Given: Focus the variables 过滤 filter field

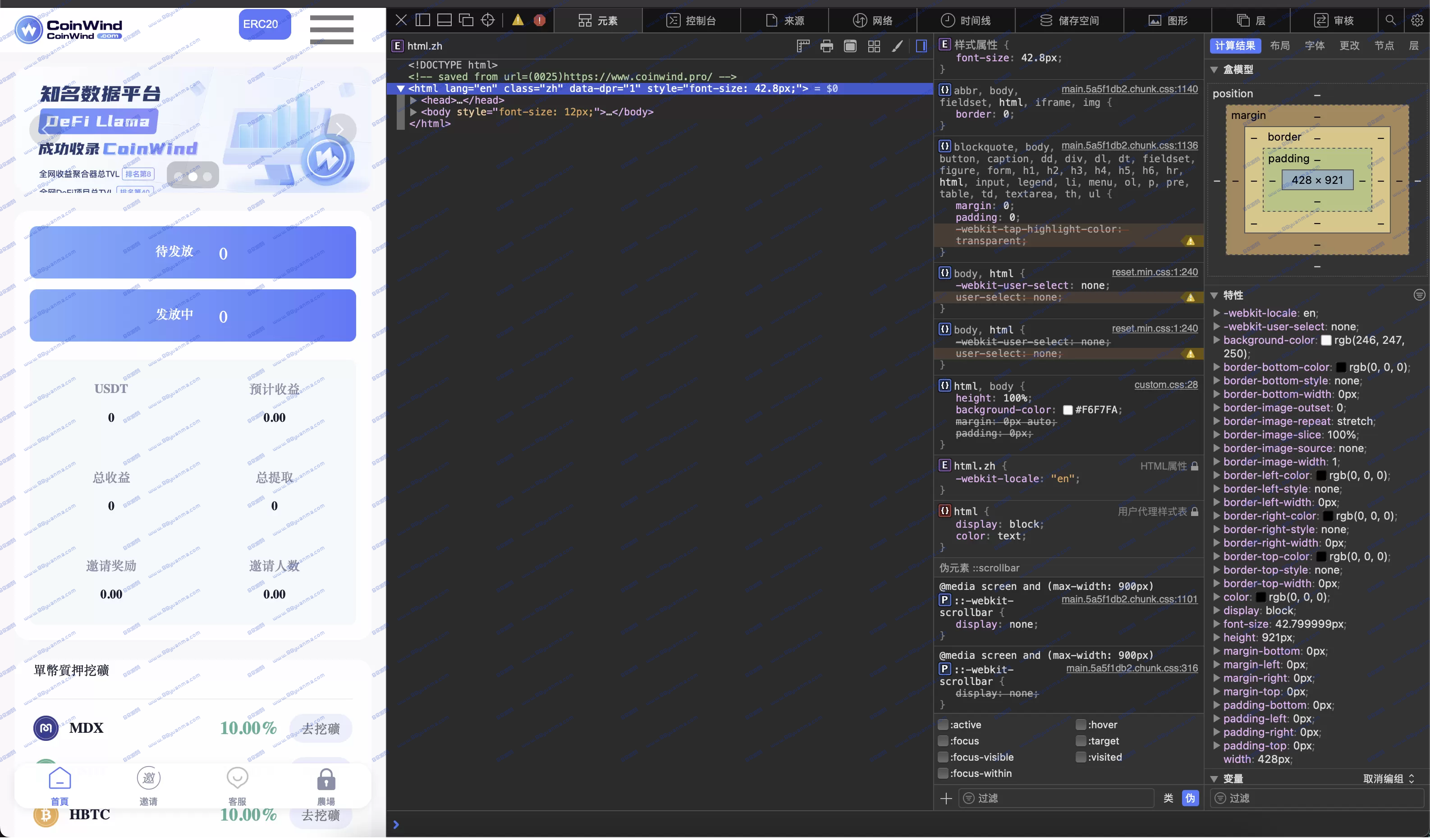Looking at the screenshot, I should click(1317, 799).
